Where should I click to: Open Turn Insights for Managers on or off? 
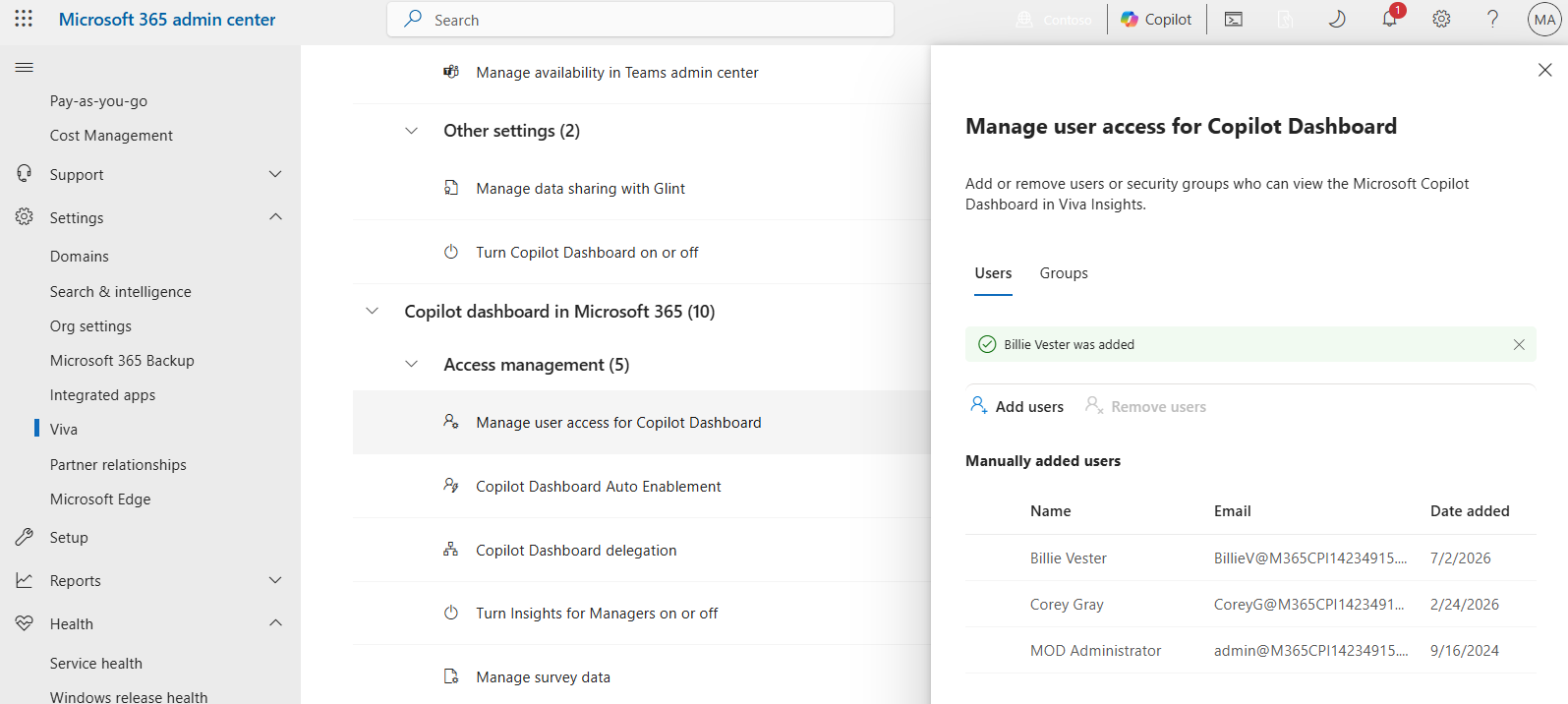click(x=597, y=613)
